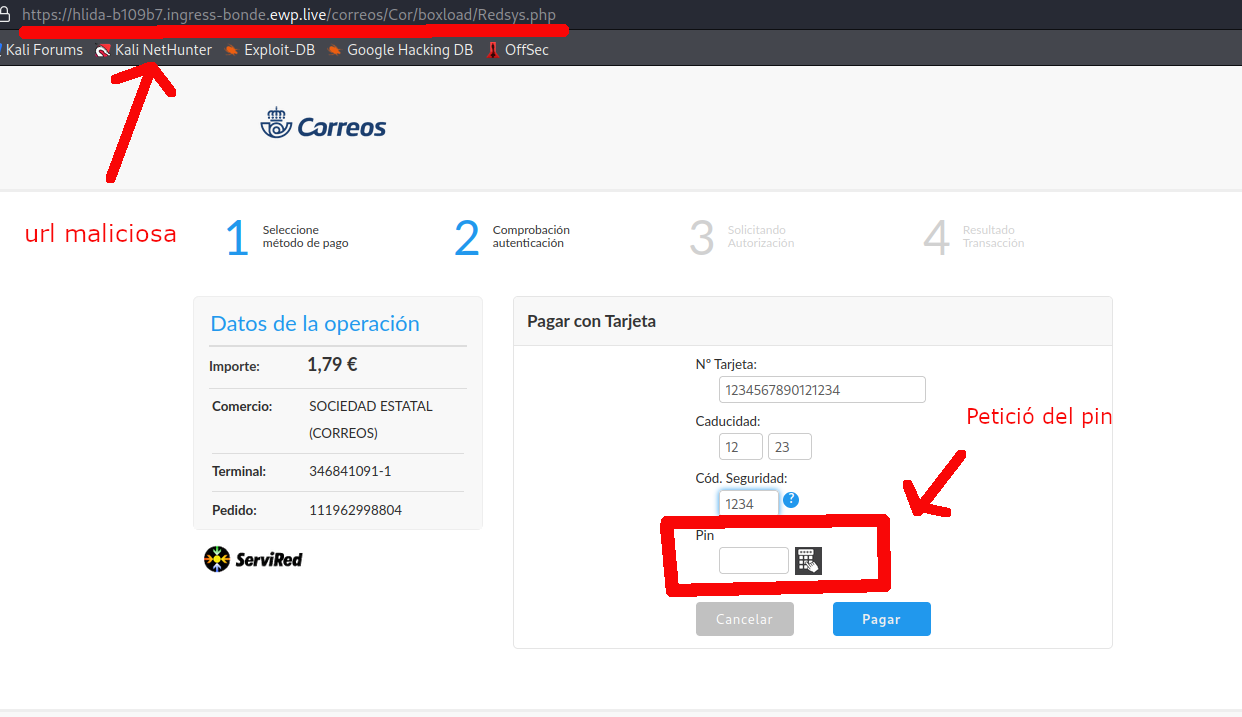Click the amount 1,79 €
1242x717 pixels.
(x=332, y=365)
